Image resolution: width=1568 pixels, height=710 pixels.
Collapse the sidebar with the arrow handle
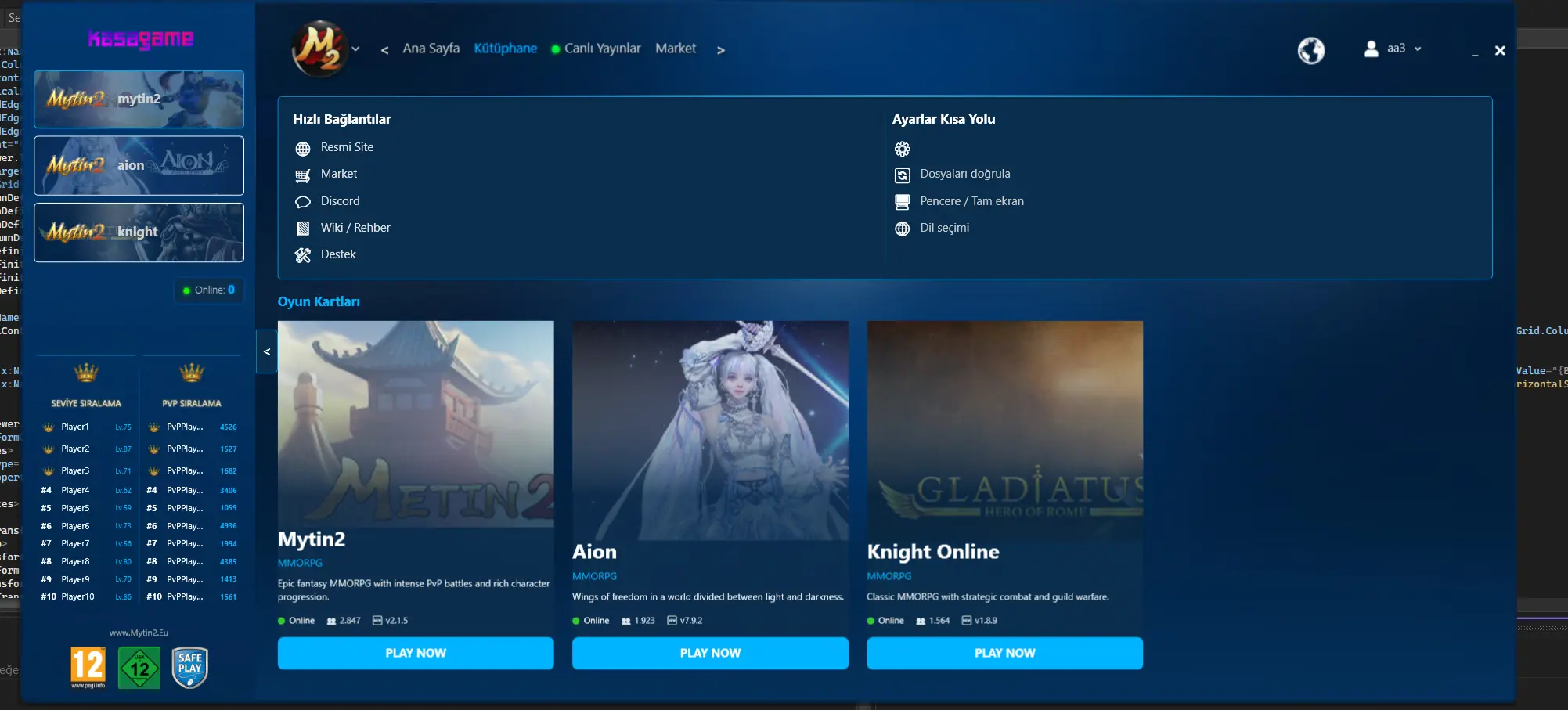[x=266, y=352]
